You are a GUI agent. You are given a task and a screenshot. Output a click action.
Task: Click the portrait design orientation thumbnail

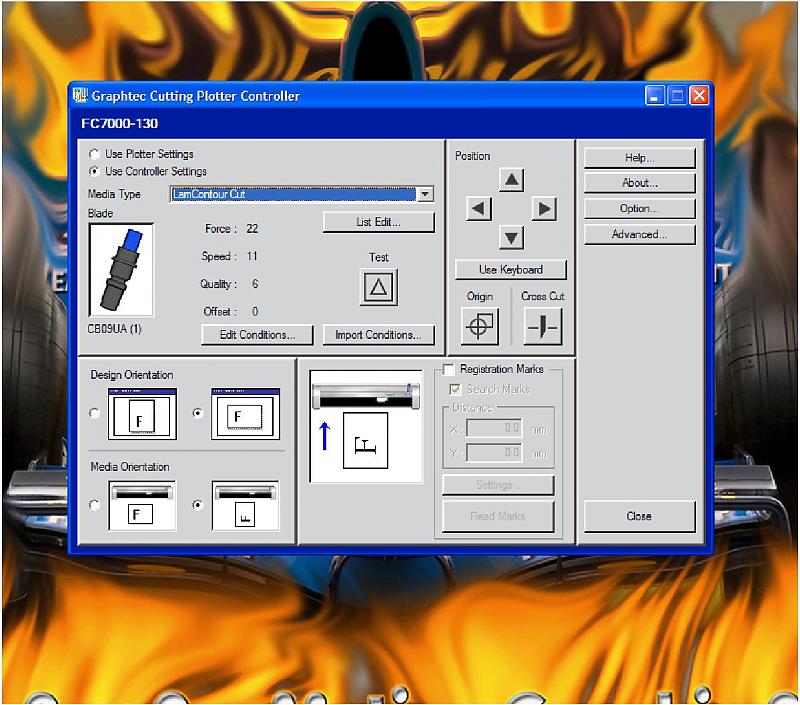click(x=142, y=414)
